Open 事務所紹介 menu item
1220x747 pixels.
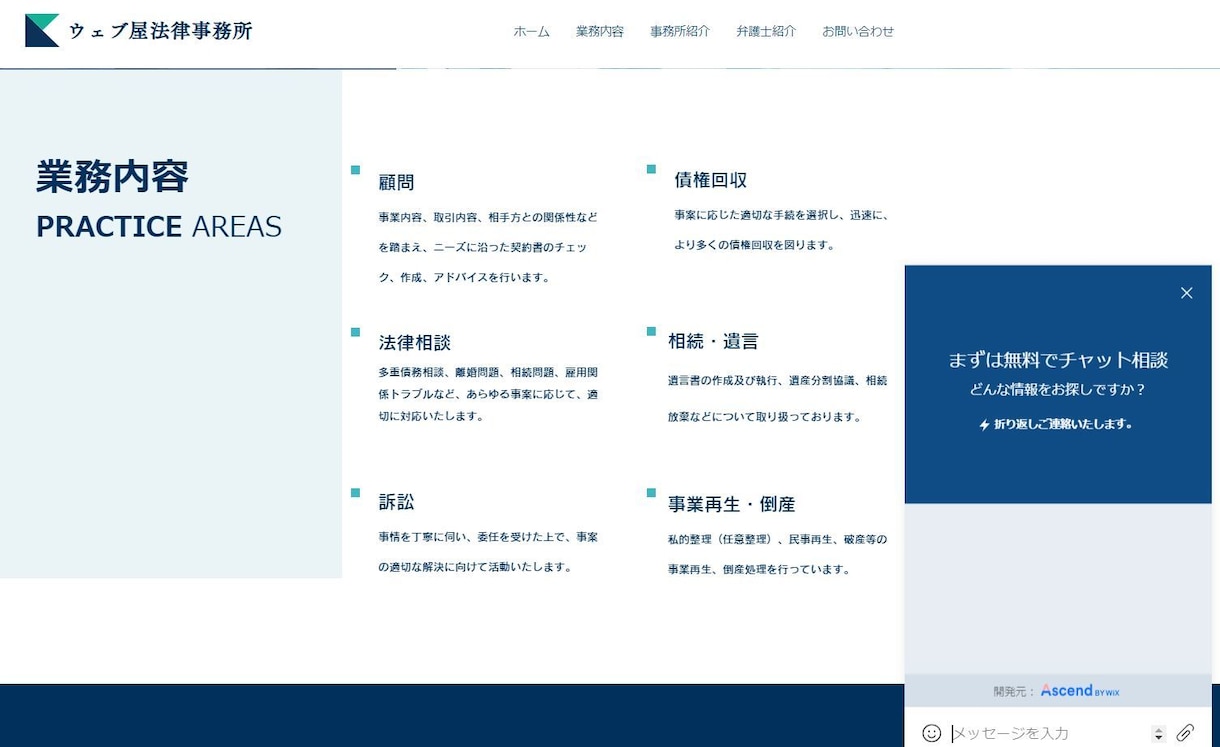coord(680,31)
